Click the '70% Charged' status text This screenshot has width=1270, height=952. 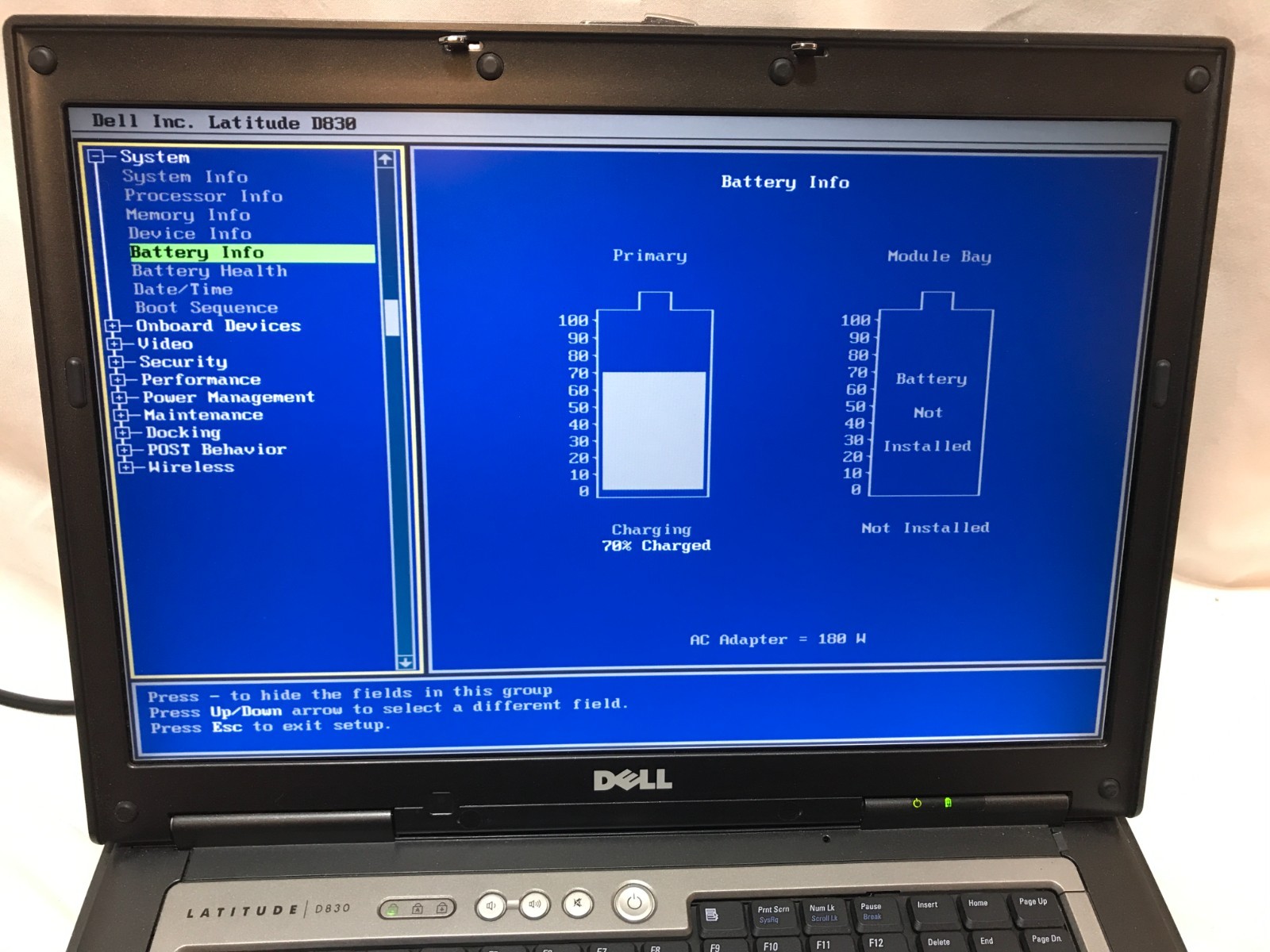click(656, 546)
